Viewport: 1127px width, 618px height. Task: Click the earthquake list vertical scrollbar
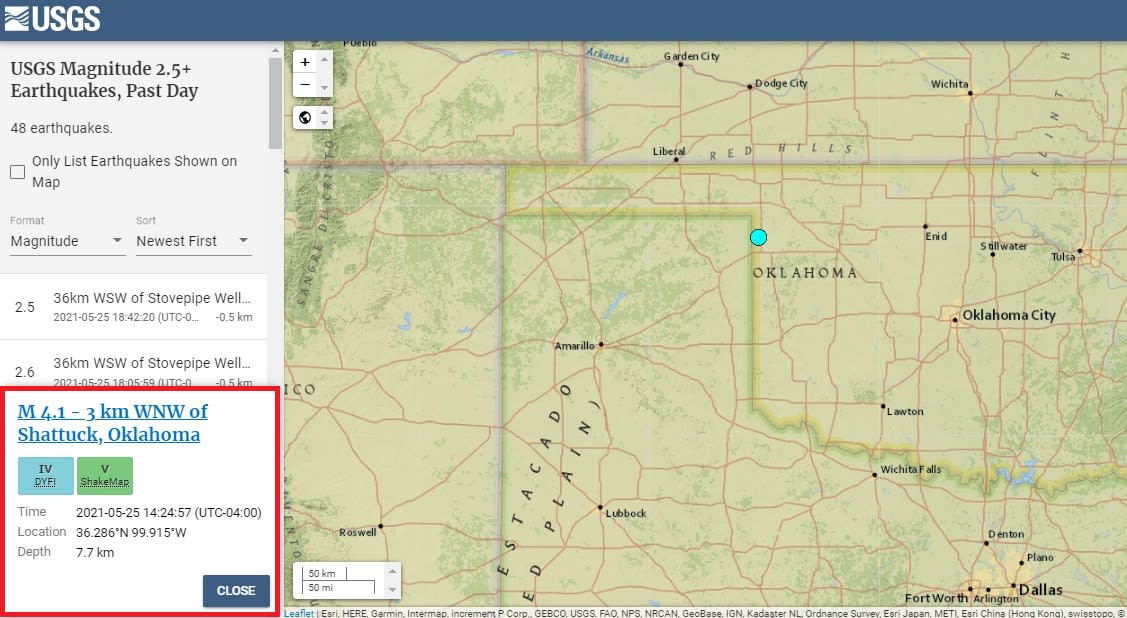coord(275,102)
